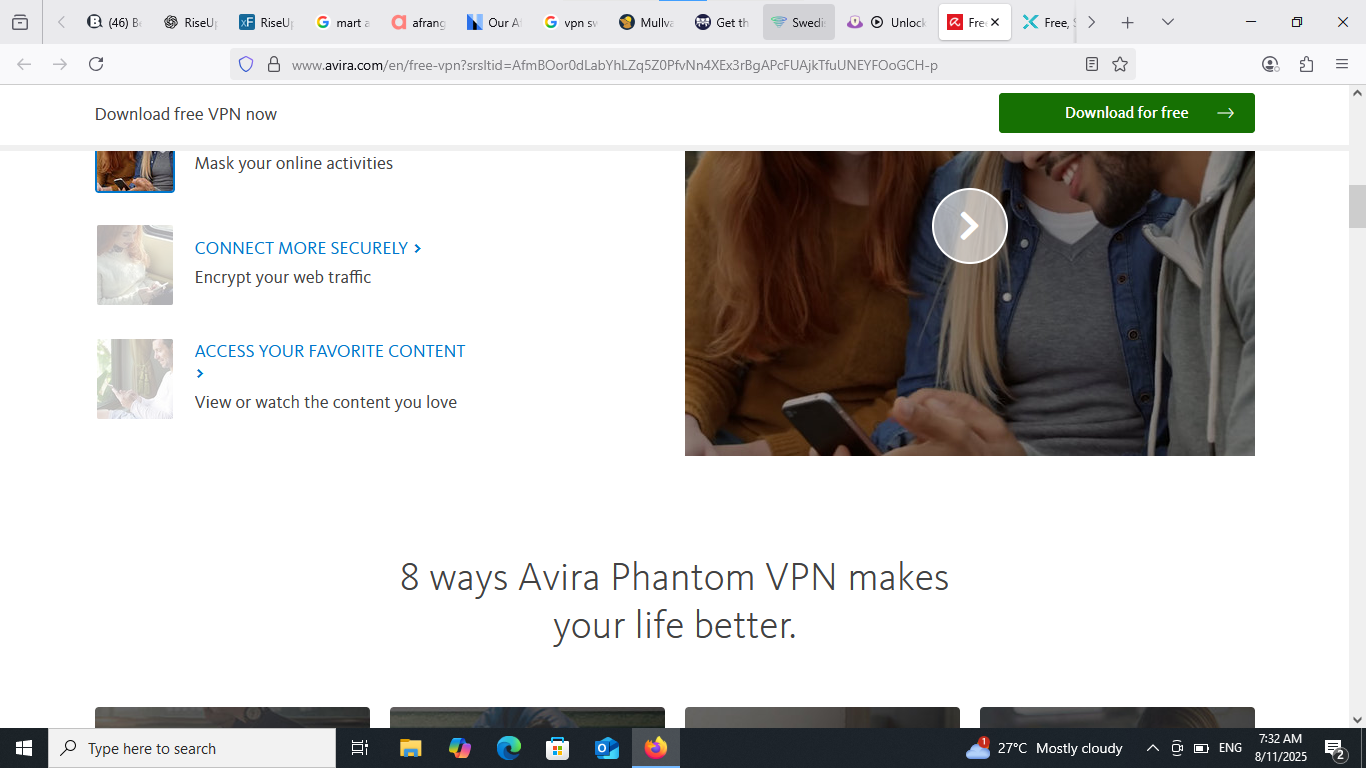Expand the list all tabs dropdown

1167,22
